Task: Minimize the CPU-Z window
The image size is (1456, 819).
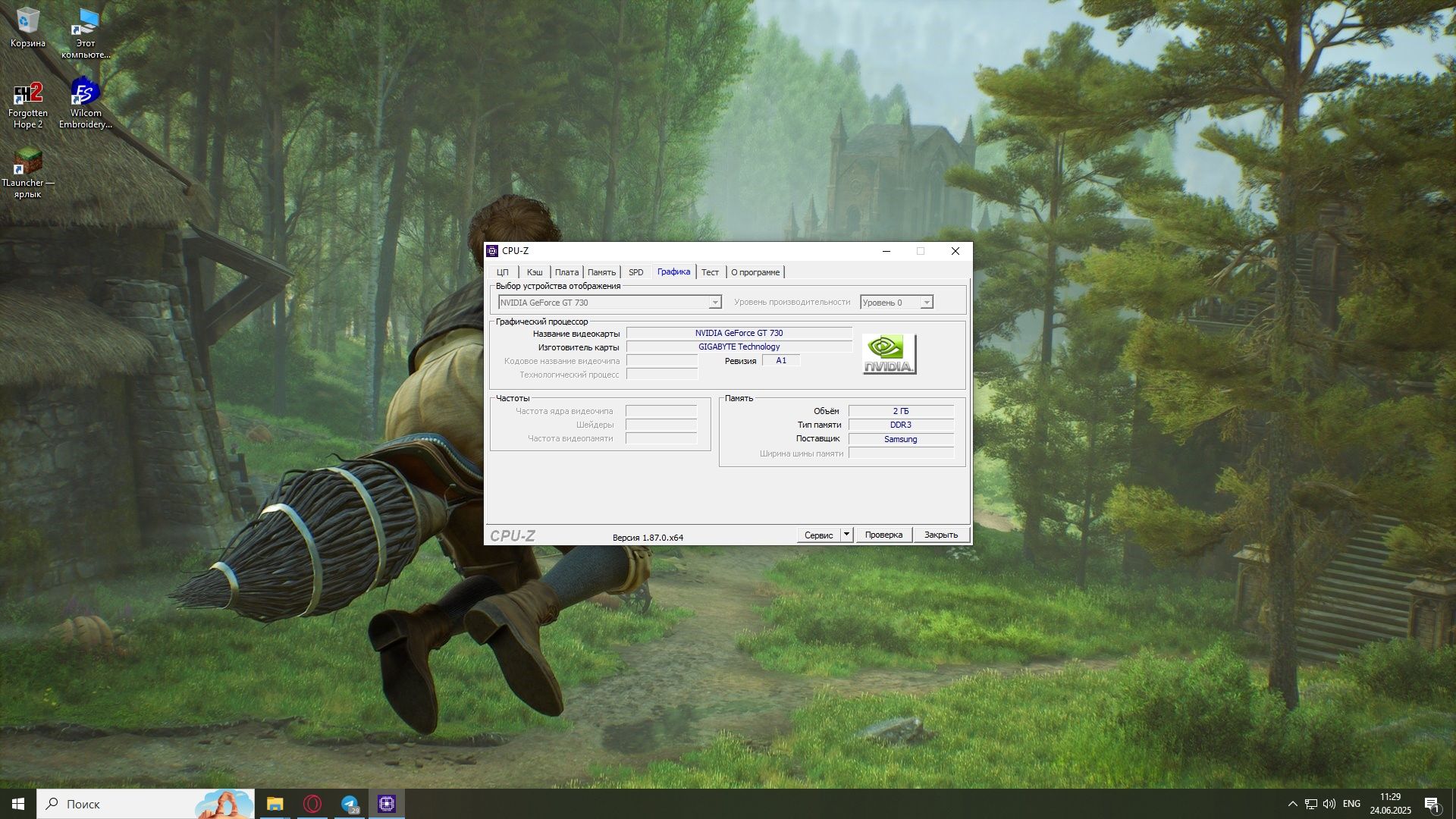Action: coord(886,251)
